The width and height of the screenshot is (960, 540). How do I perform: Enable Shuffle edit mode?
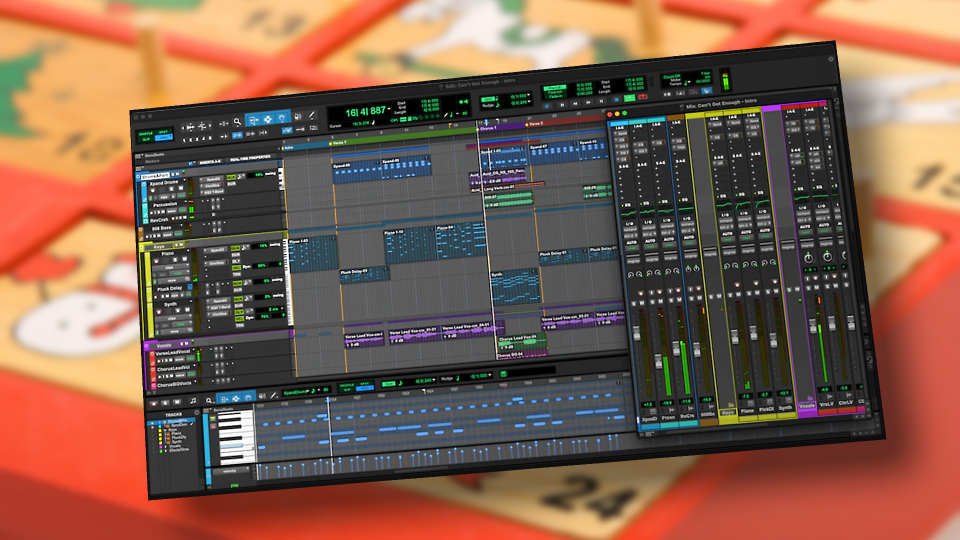(x=146, y=134)
